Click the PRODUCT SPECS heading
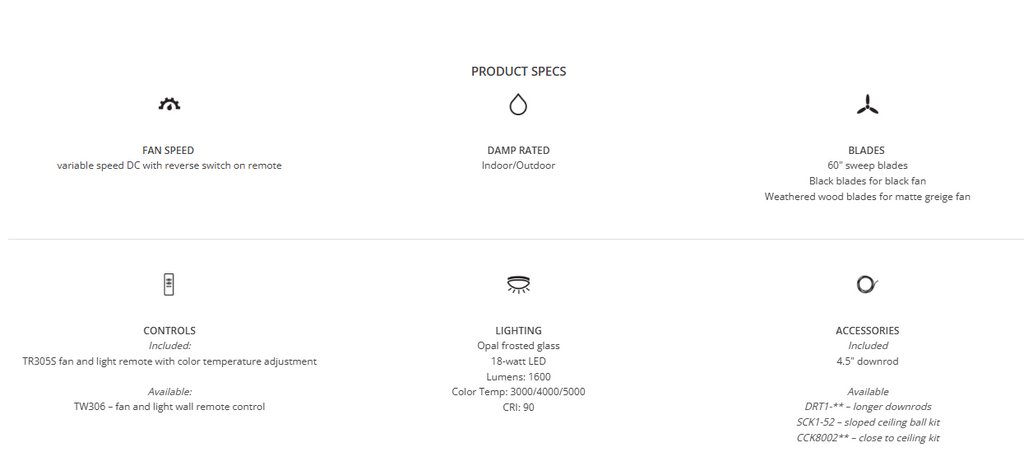 (518, 72)
